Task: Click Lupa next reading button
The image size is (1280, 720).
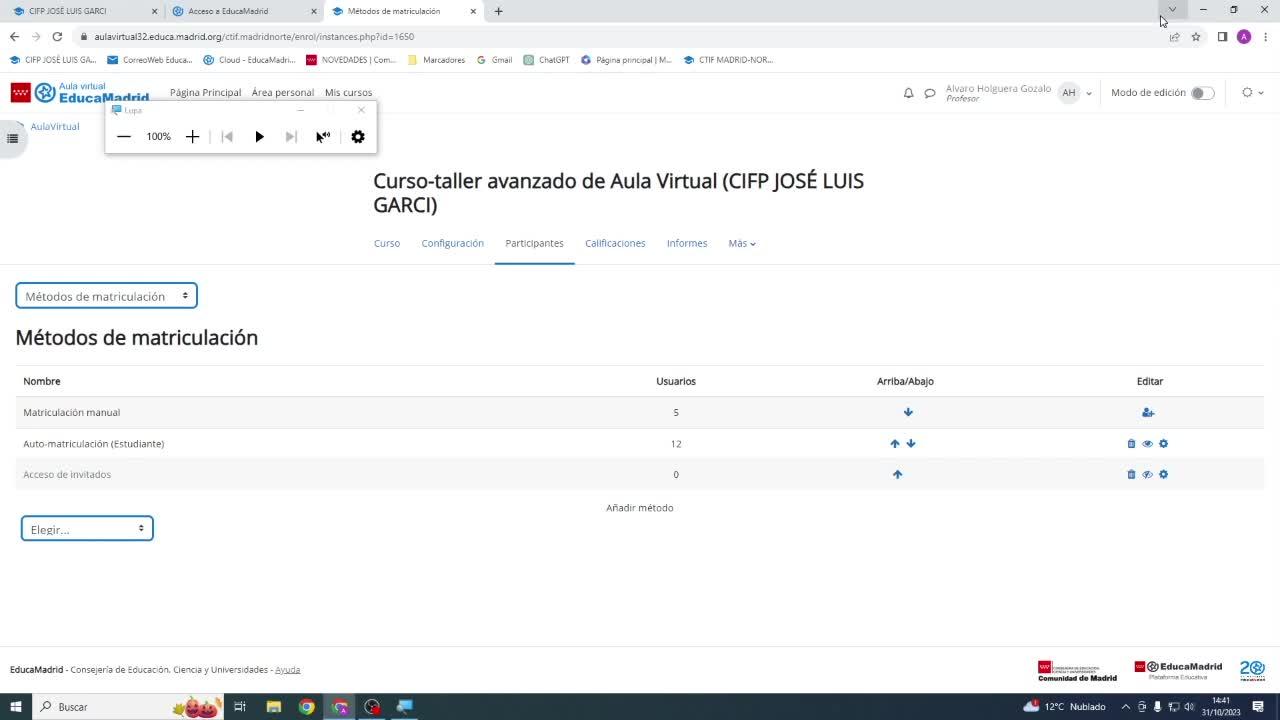Action: [291, 137]
